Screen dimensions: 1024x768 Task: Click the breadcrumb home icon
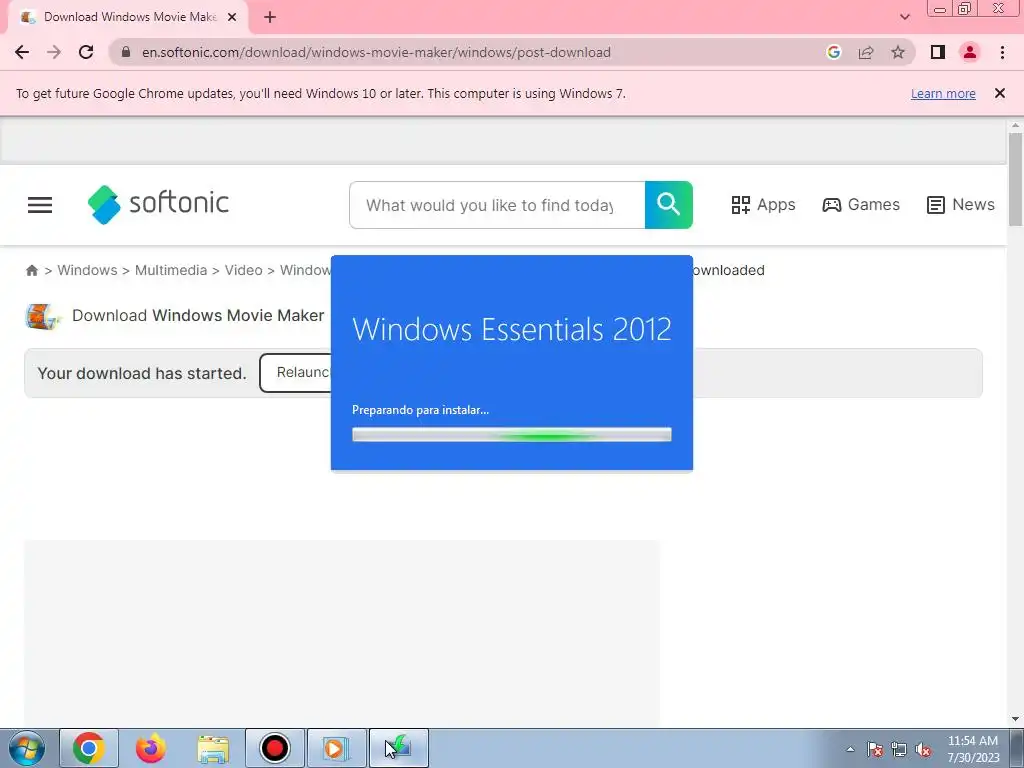pos(31,270)
